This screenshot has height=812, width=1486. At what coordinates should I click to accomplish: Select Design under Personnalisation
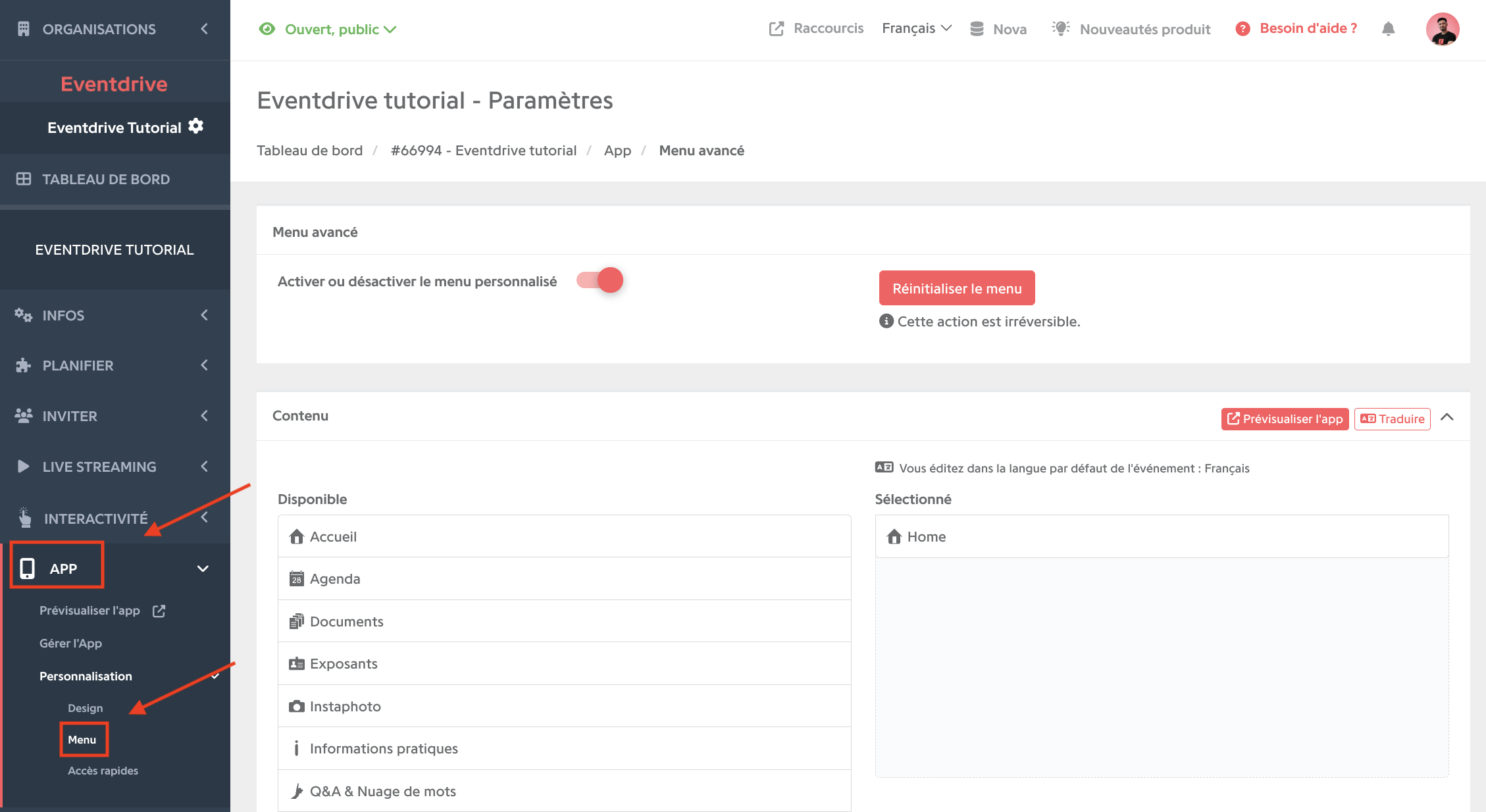[x=86, y=708]
